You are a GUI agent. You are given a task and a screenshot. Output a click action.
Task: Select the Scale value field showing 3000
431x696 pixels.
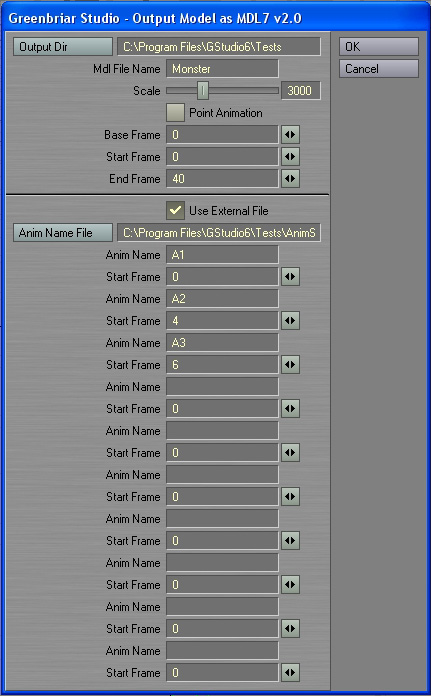(301, 91)
